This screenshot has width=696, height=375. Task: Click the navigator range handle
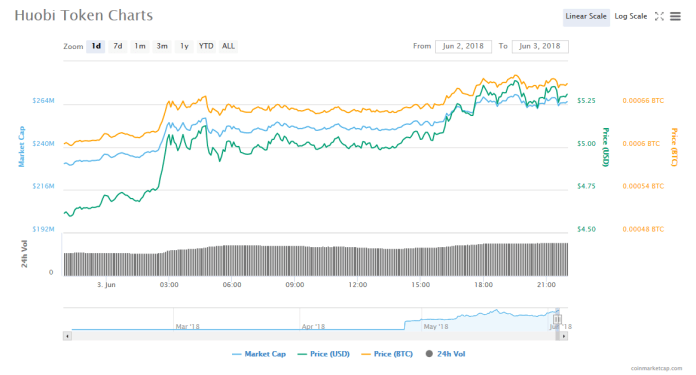pos(558,319)
